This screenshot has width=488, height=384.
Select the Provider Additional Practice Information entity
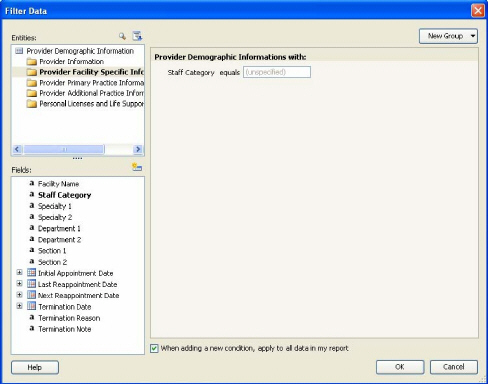click(x=92, y=93)
